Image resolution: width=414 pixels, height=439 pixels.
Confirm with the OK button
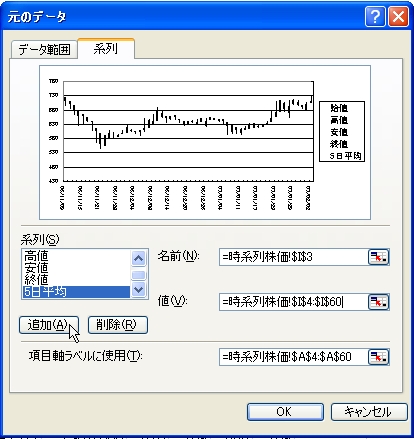285,412
